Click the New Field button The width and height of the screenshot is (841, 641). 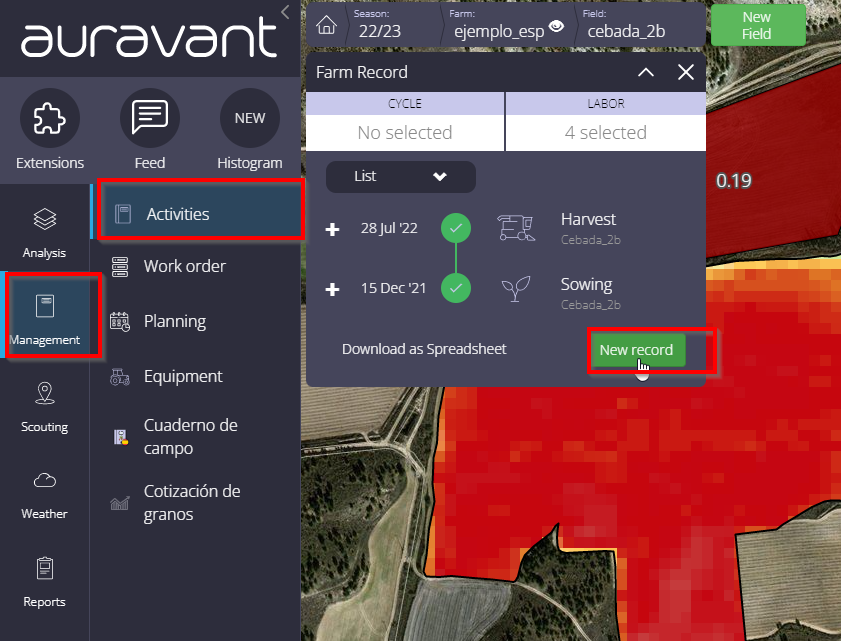click(757, 25)
